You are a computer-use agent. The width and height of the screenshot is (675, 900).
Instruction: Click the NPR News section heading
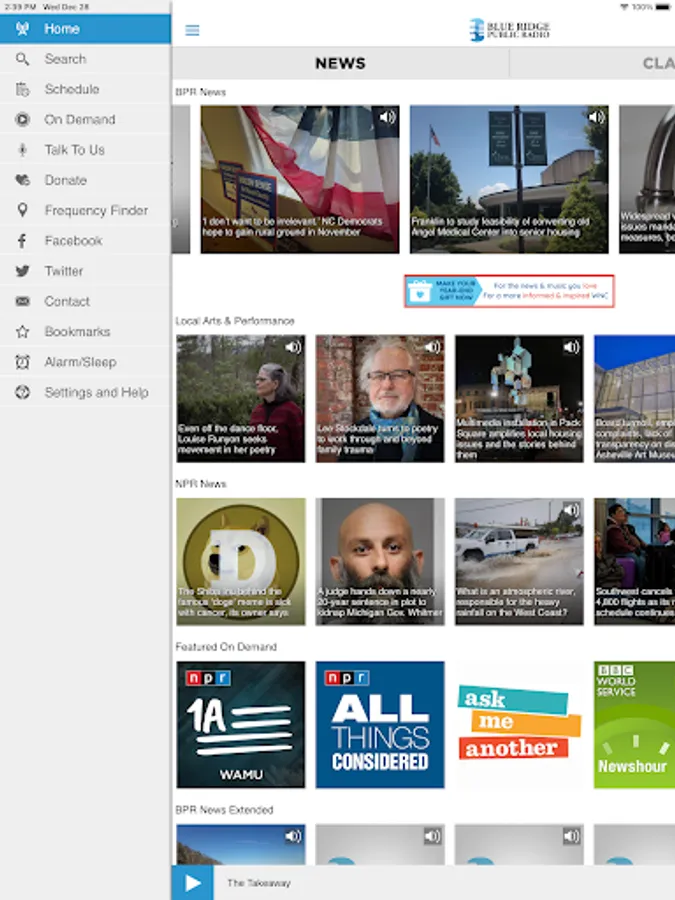200,484
